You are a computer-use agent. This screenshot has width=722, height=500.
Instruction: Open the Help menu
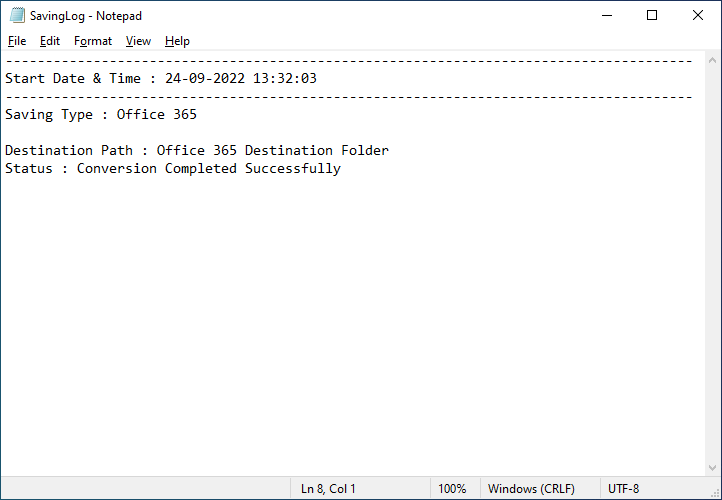177,41
